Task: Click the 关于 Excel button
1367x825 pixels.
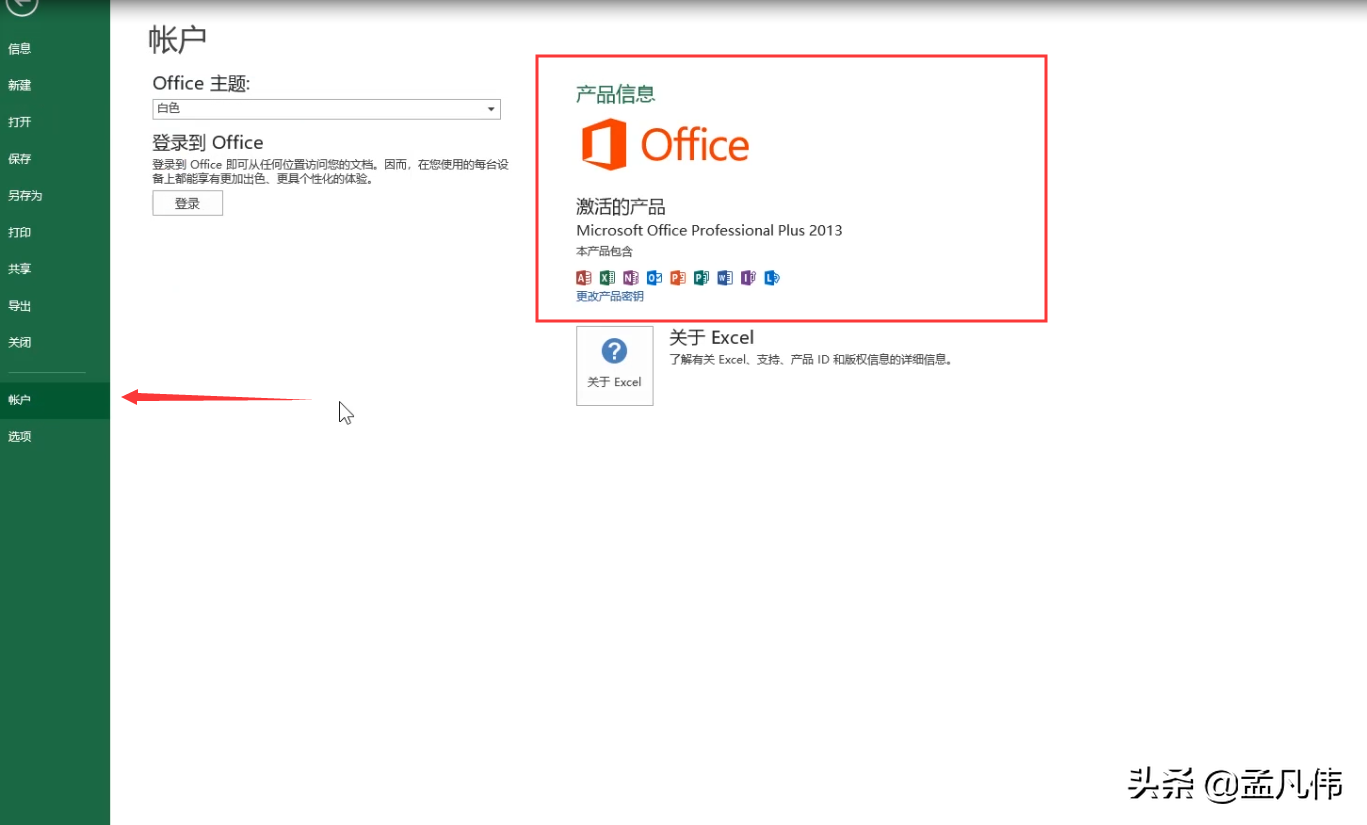Action: 615,365
